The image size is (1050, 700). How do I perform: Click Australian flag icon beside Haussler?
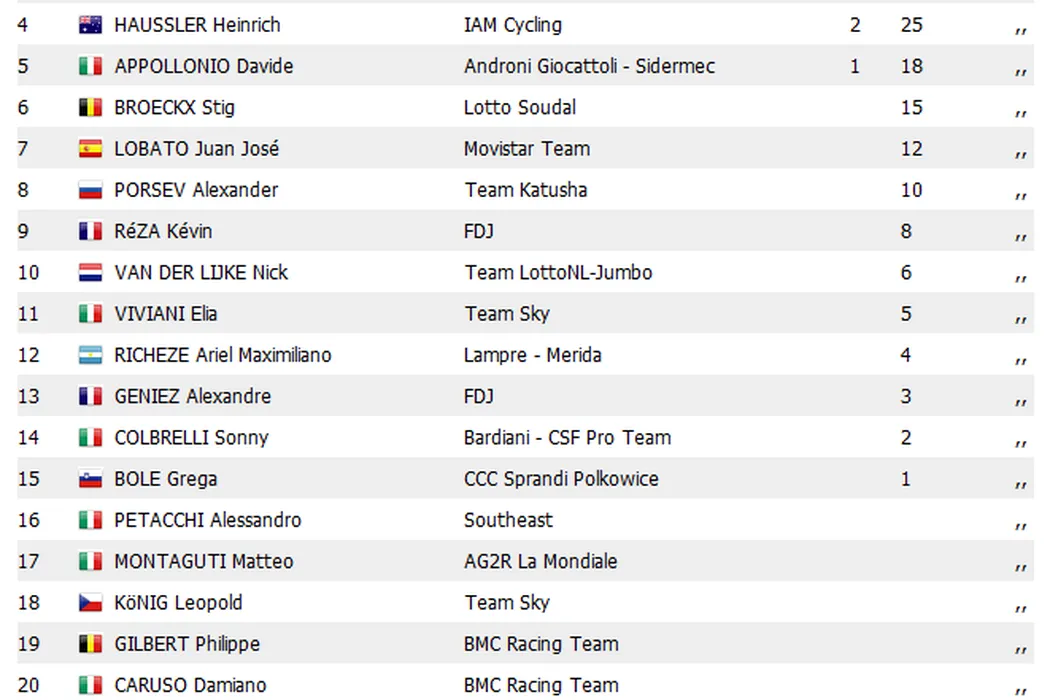tap(90, 25)
